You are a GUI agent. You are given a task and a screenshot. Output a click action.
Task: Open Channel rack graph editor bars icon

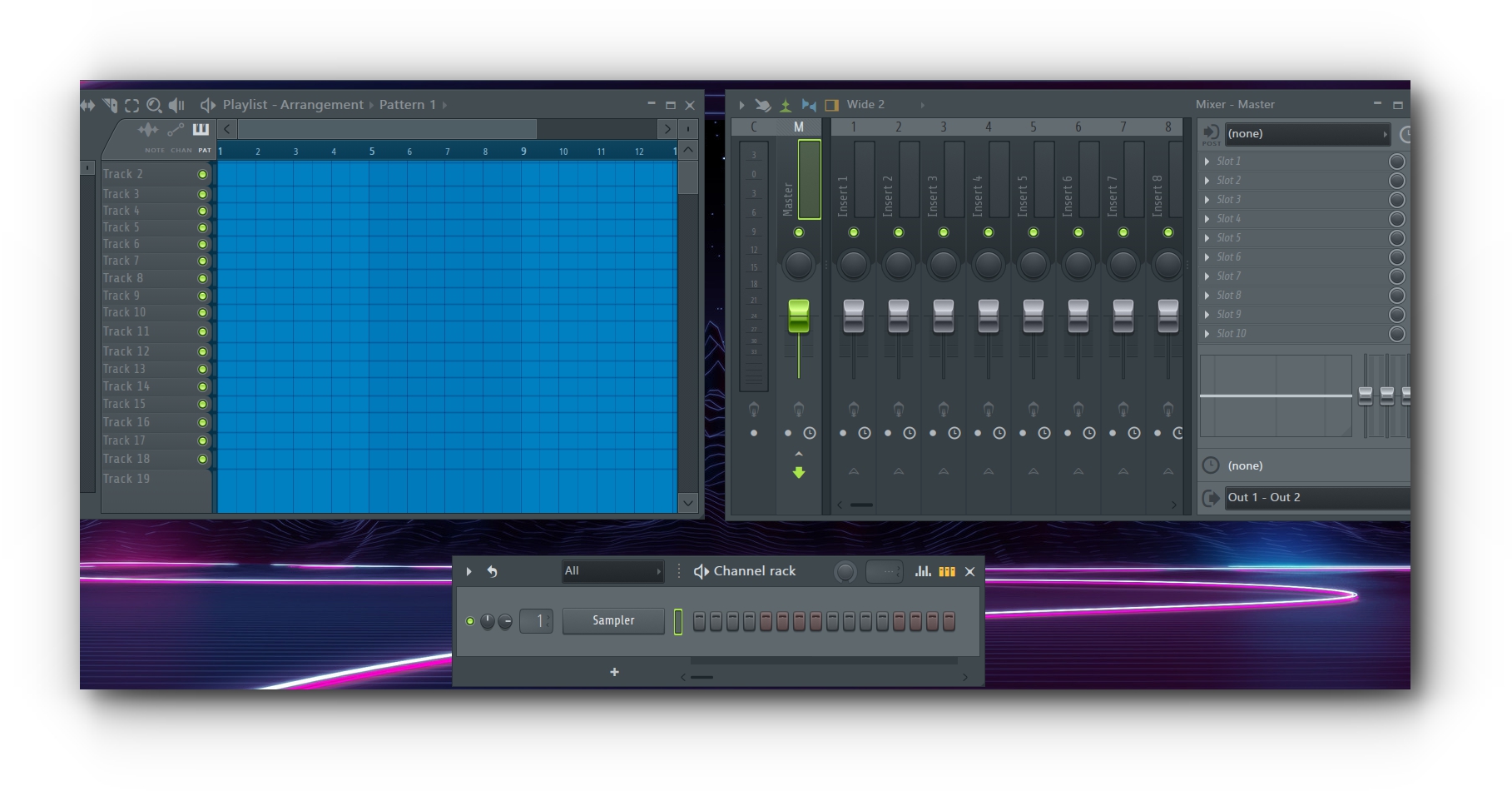pyautogui.click(x=923, y=571)
